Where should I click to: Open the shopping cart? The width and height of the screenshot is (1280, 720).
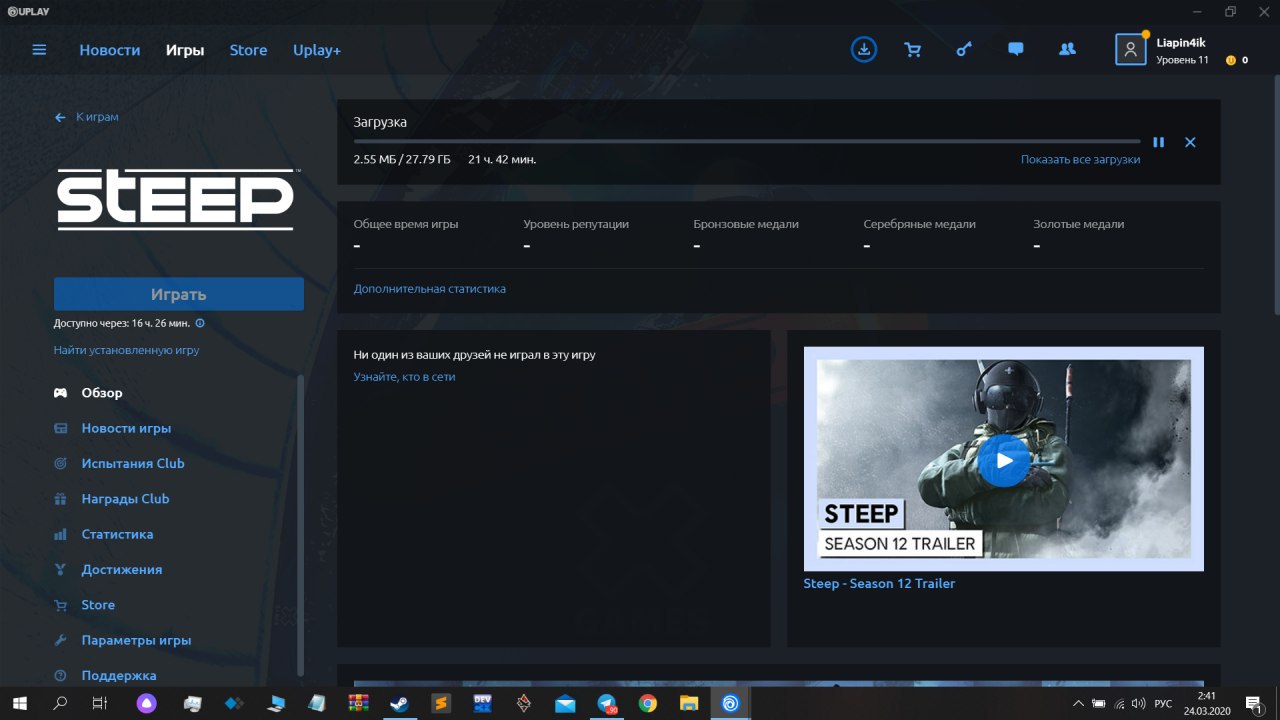(913, 49)
